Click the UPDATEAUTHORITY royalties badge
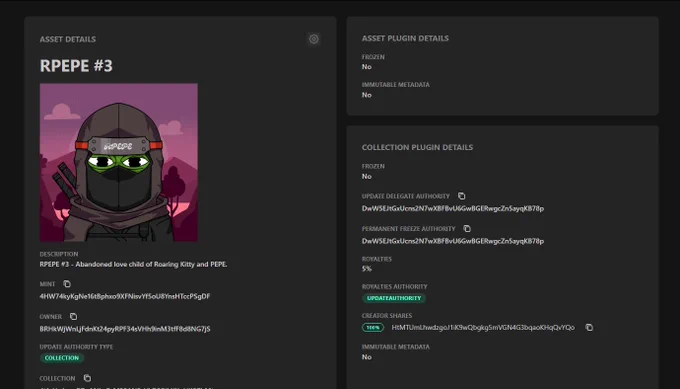This screenshot has width=680, height=389. pos(394,298)
